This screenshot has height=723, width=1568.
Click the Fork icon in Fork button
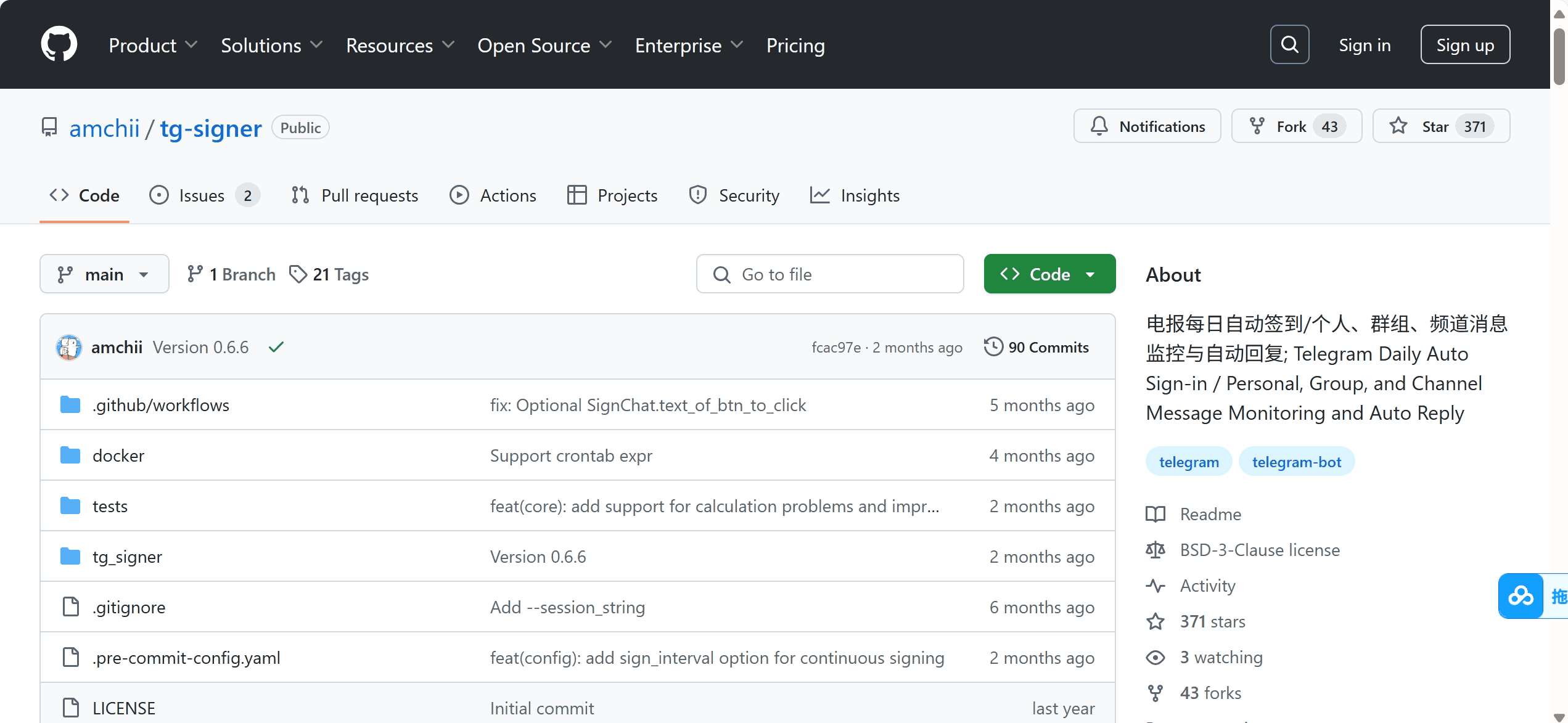click(1257, 126)
